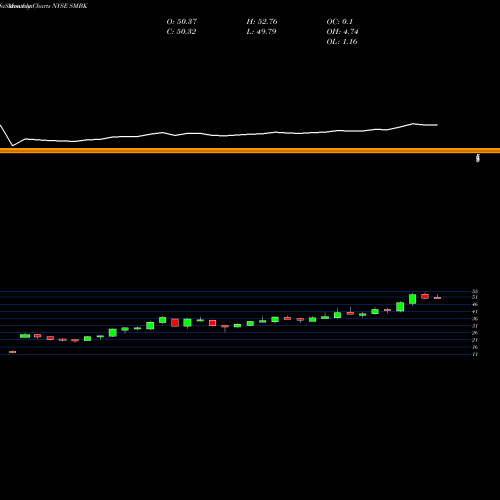Select the large red candle mid-chart near 36
500x500 pixels.
(x=175, y=323)
